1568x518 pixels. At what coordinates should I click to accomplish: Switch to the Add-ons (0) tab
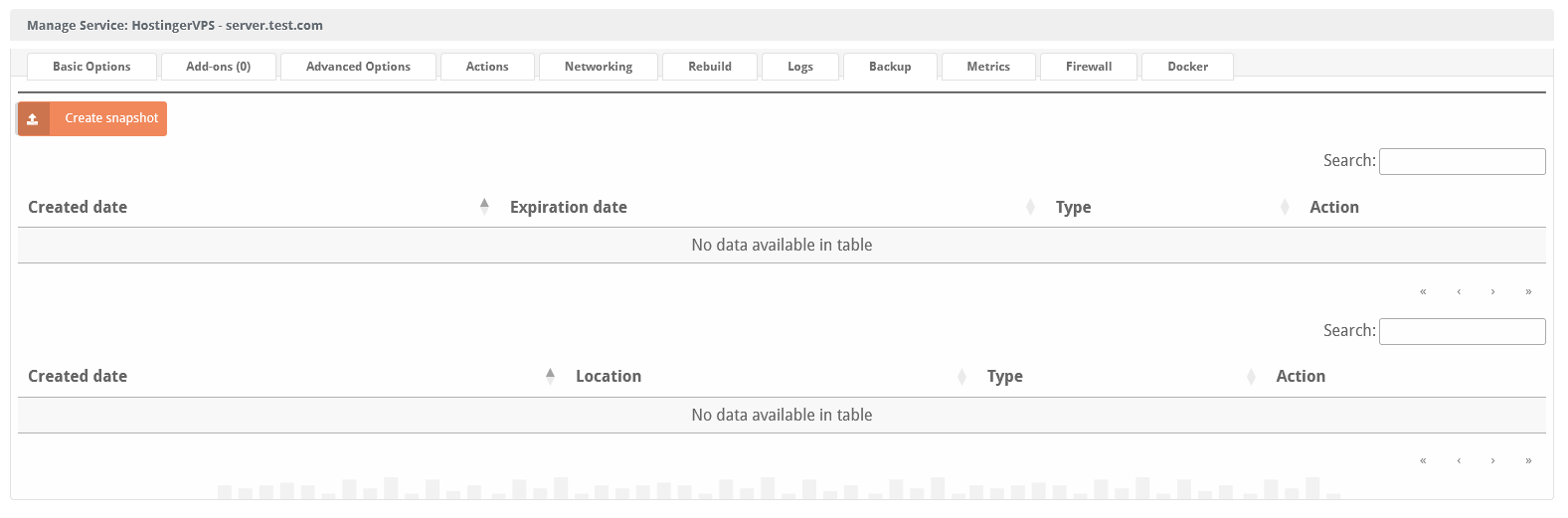tap(219, 67)
